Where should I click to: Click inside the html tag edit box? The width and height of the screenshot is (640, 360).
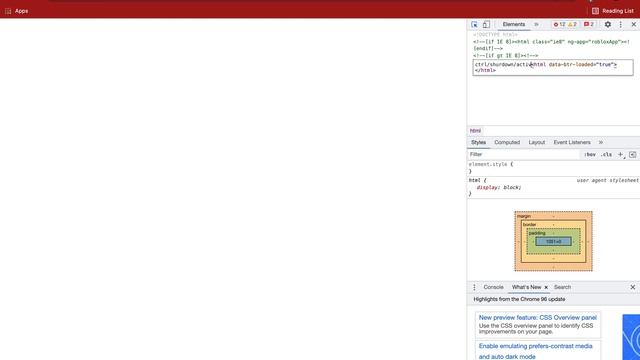point(553,67)
